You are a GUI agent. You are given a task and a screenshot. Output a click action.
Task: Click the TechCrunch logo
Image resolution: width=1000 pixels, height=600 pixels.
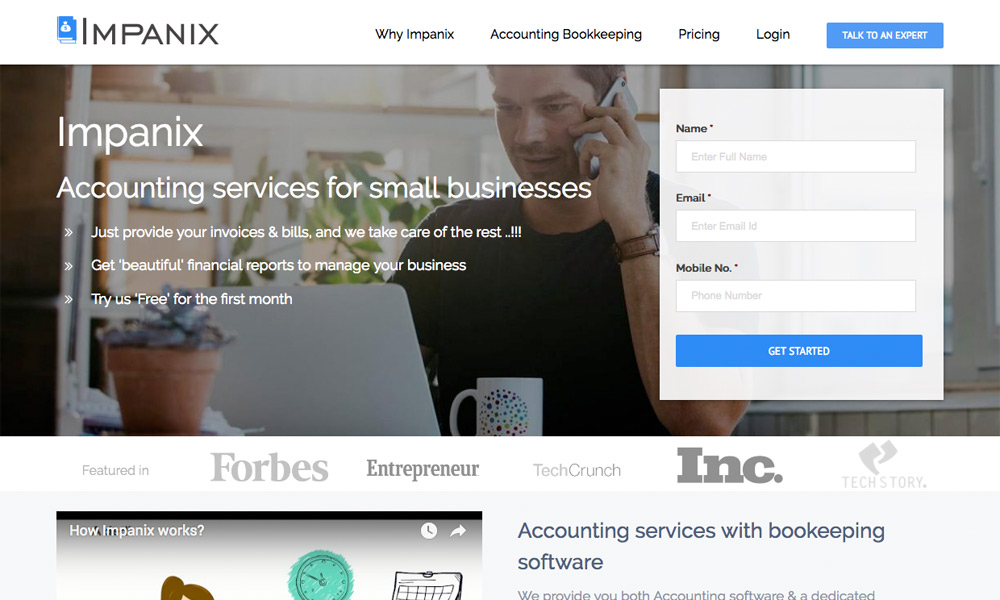click(x=577, y=471)
